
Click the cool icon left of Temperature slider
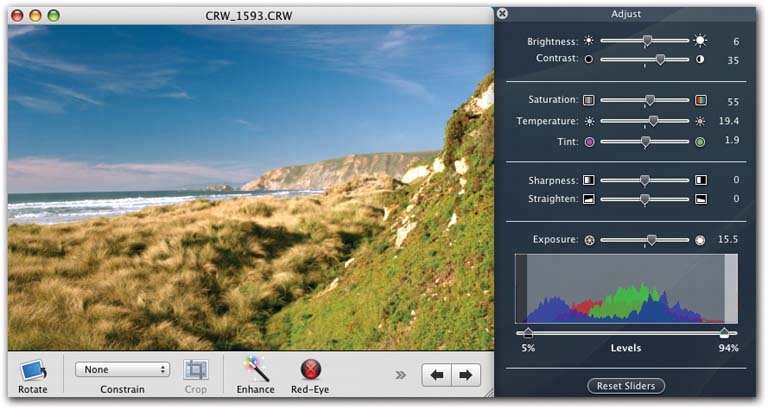pyautogui.click(x=589, y=121)
